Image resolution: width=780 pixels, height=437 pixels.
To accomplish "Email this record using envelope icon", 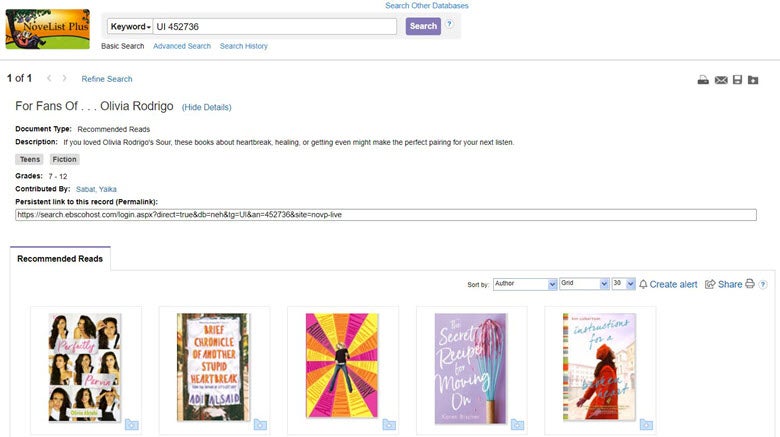I will point(721,80).
